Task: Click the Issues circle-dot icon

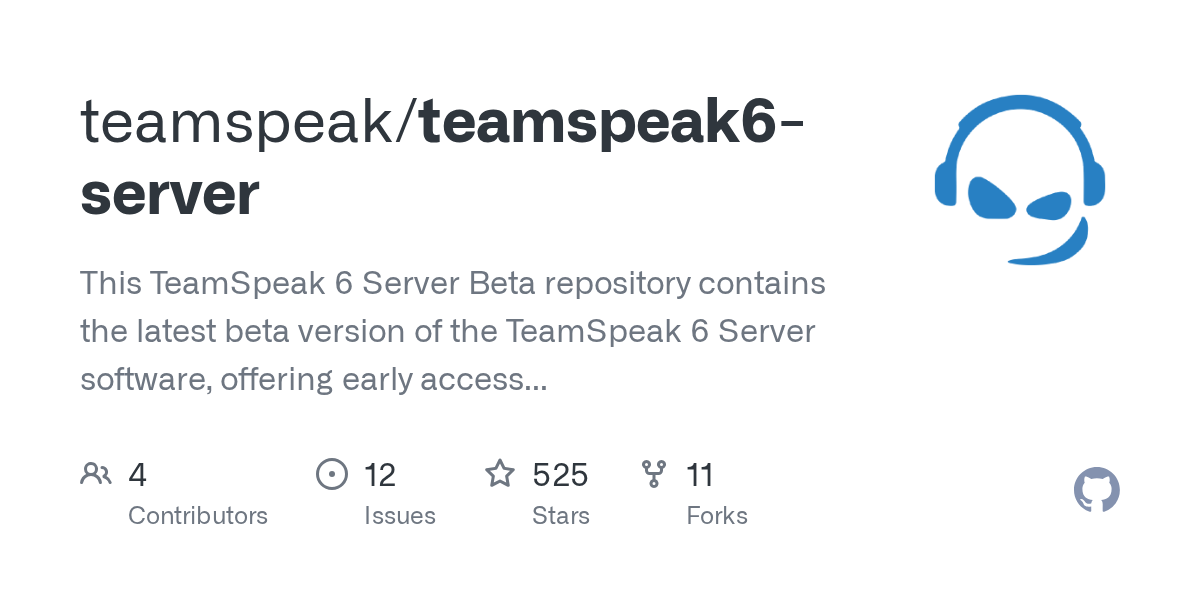Action: point(331,474)
